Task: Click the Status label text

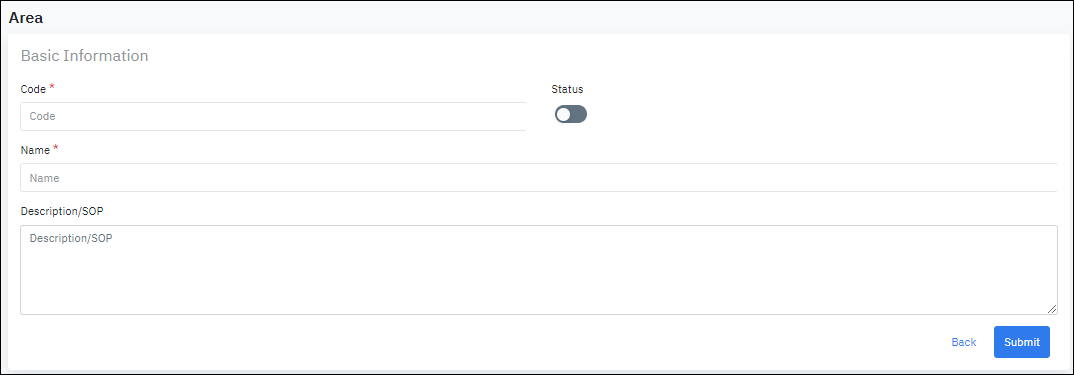Action: (567, 89)
